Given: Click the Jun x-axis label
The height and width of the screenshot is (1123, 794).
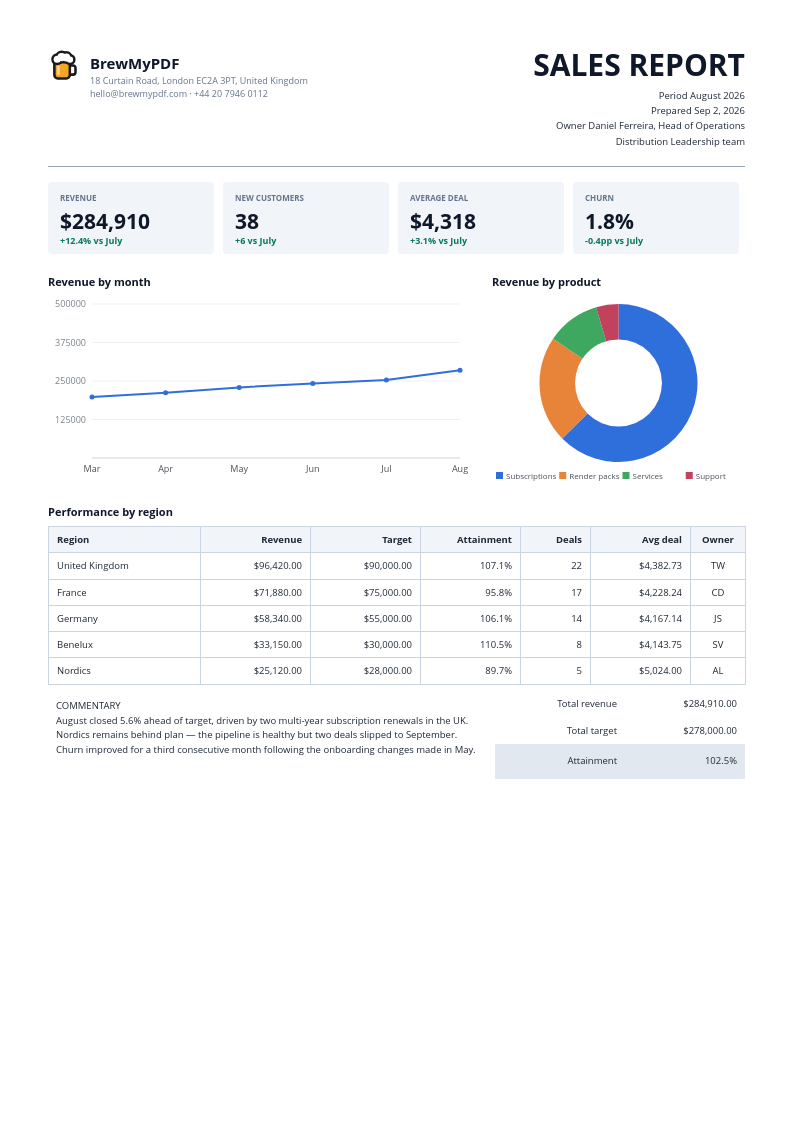Looking at the screenshot, I should (x=312, y=468).
